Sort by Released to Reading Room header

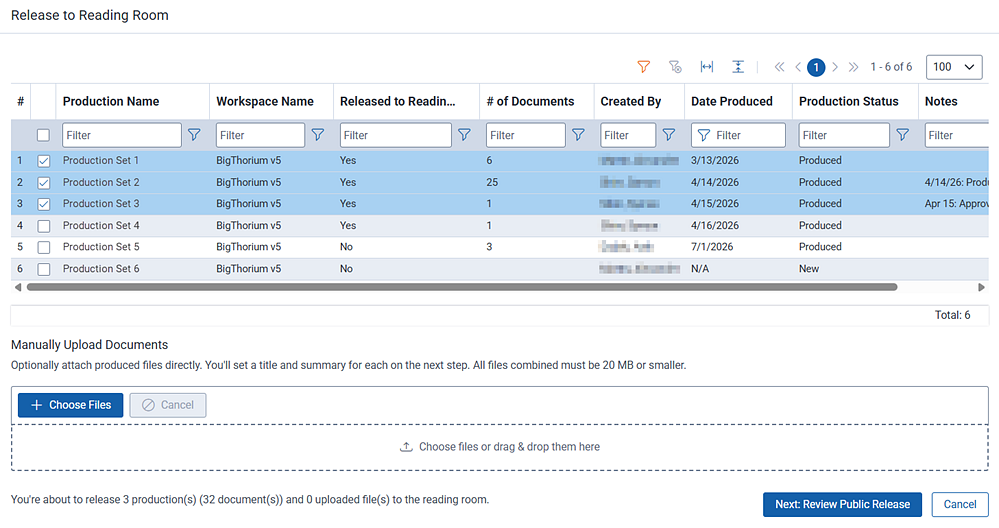click(398, 101)
